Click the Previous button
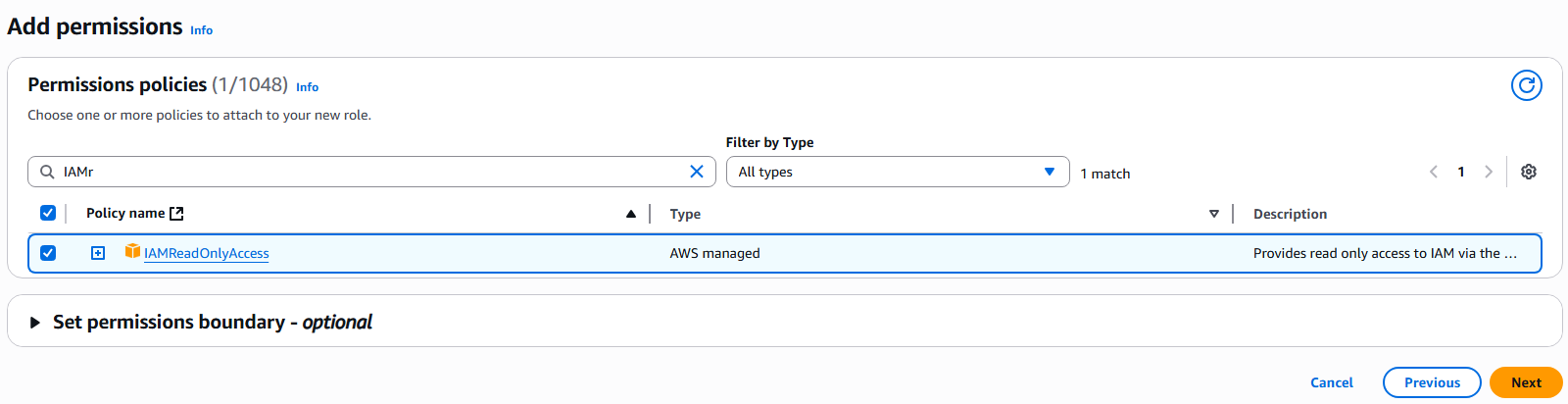This screenshot has height=404, width=1568. click(1432, 382)
